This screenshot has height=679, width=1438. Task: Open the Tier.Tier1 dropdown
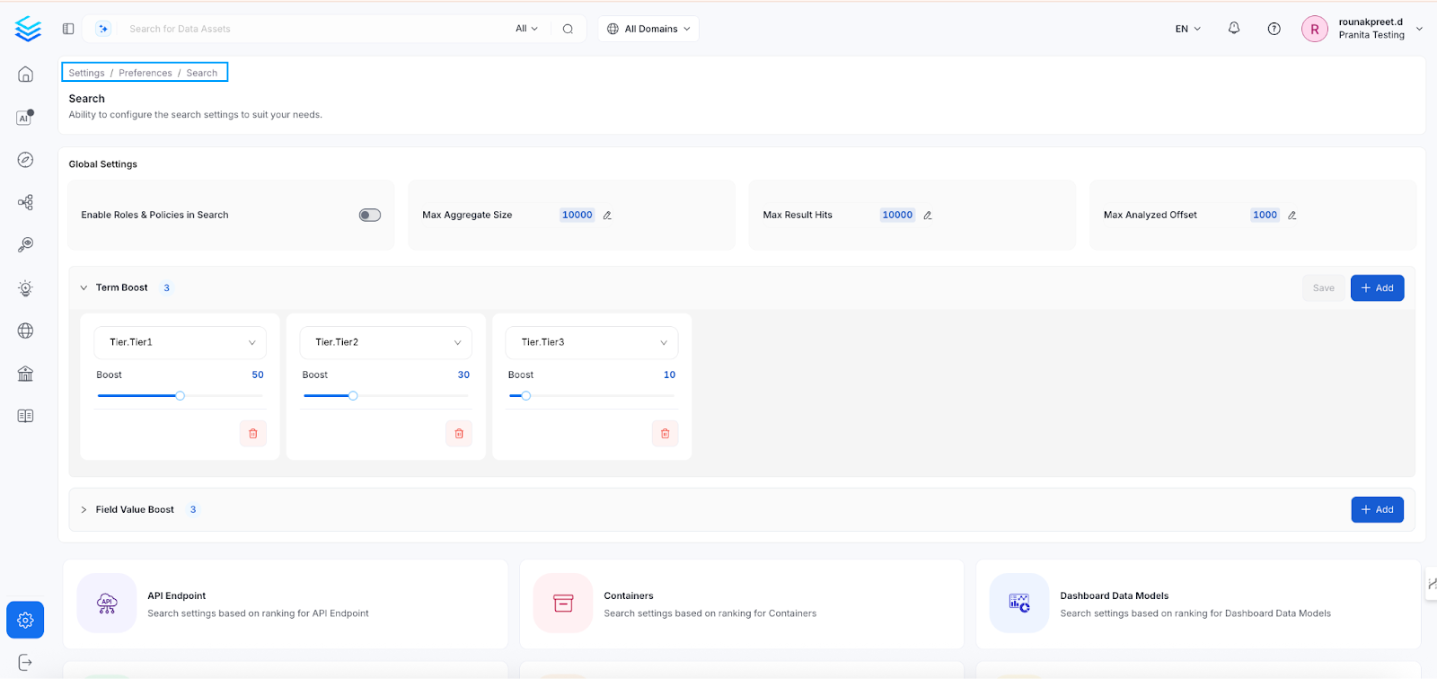click(x=179, y=342)
